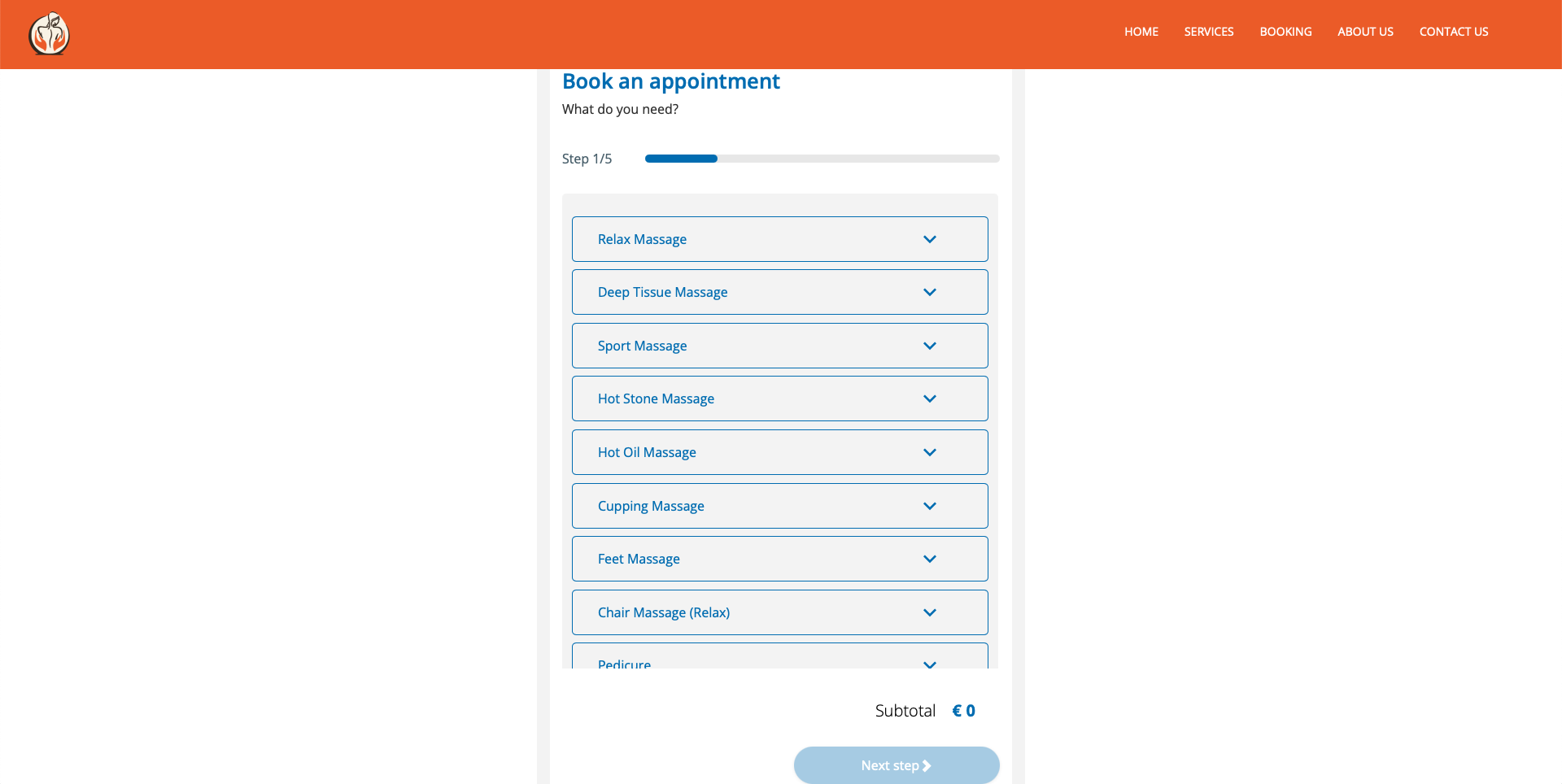The image size is (1562, 784).
Task: Click the Sport Massage chevron arrow
Action: point(930,346)
